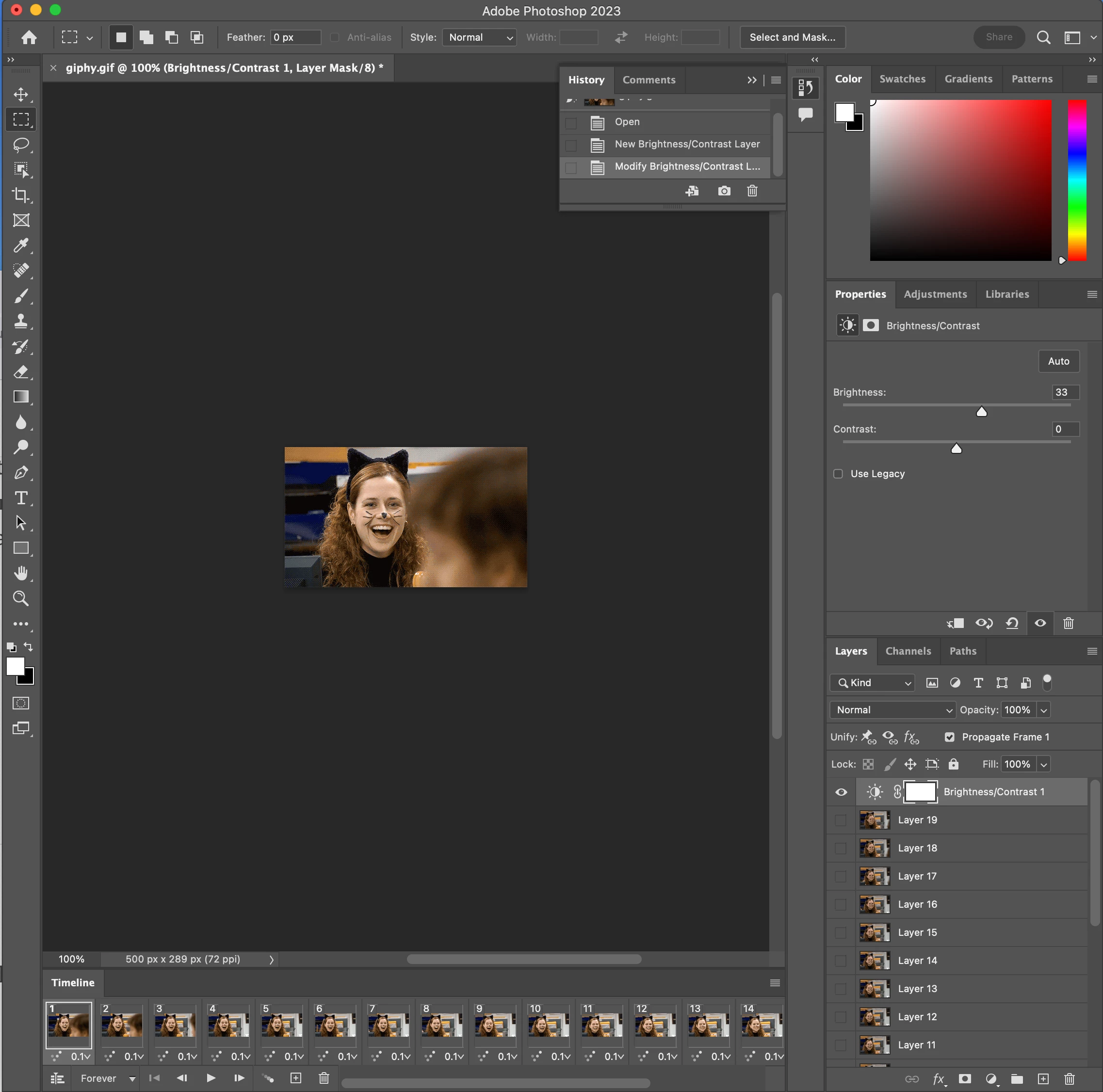Viewport: 1103px width, 1092px height.
Task: Open the Style dropdown set to Normal
Action: 480,37
